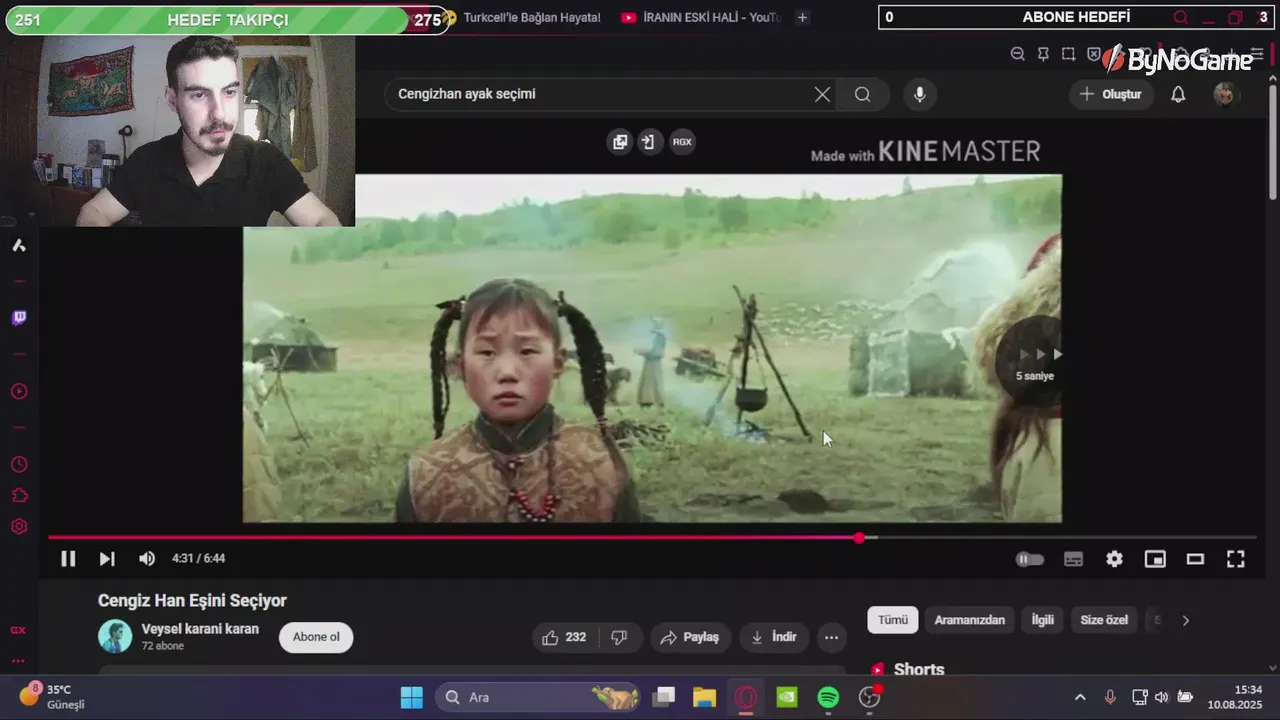The image size is (1280, 720).
Task: Open History clock in Opera sidebar
Action: (19, 465)
